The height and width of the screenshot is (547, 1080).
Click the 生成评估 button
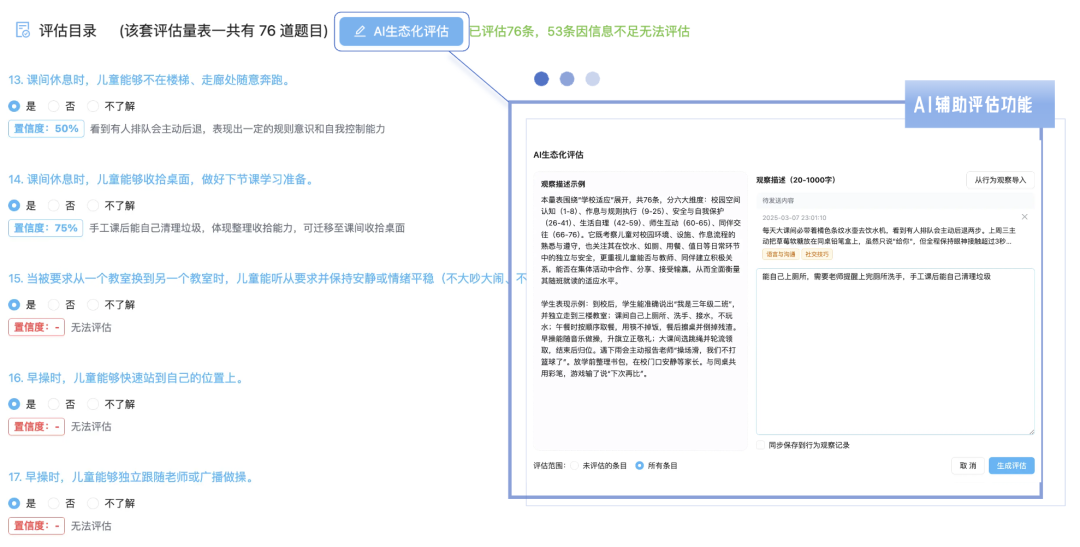(1011, 466)
